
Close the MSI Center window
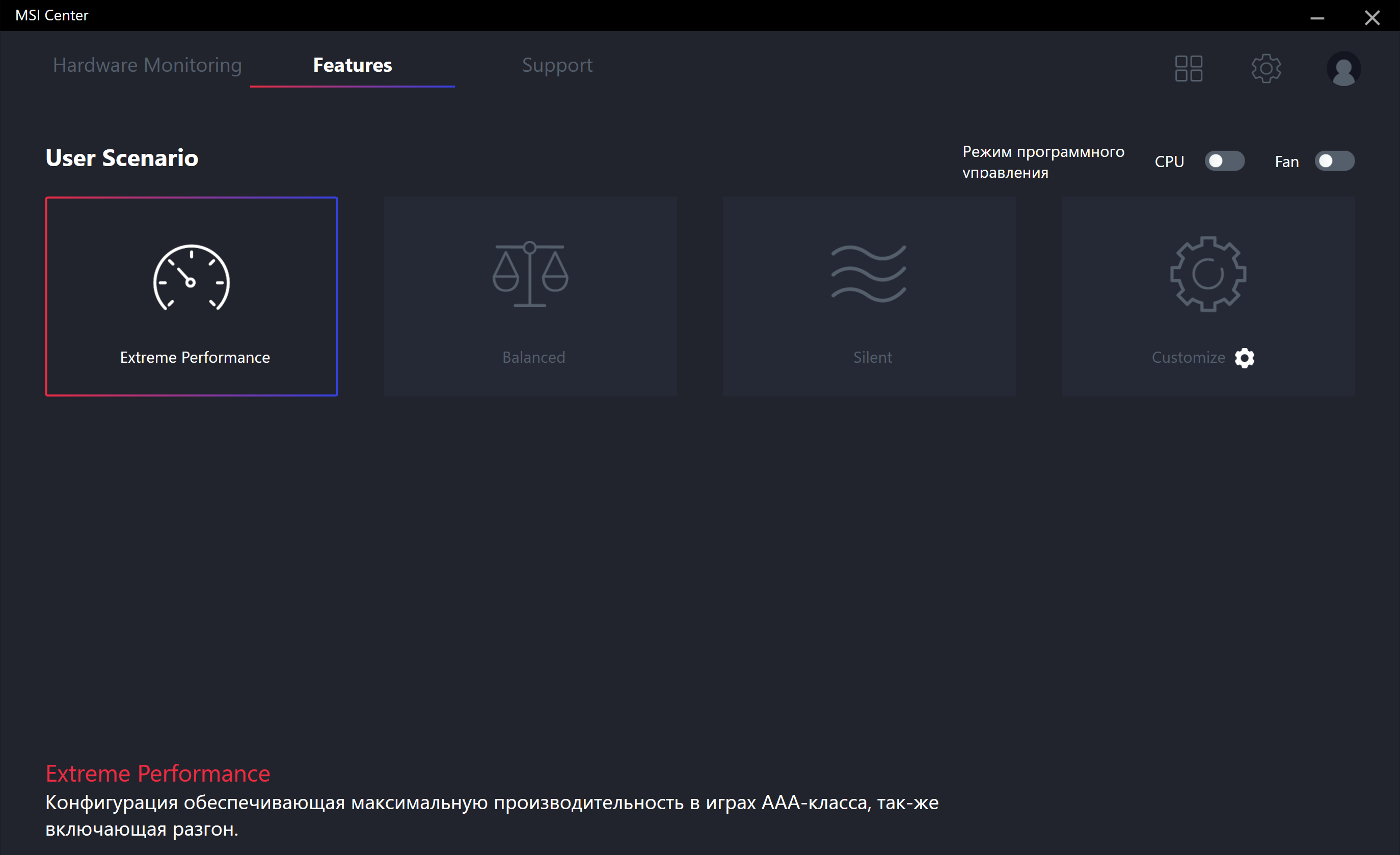pos(1371,18)
